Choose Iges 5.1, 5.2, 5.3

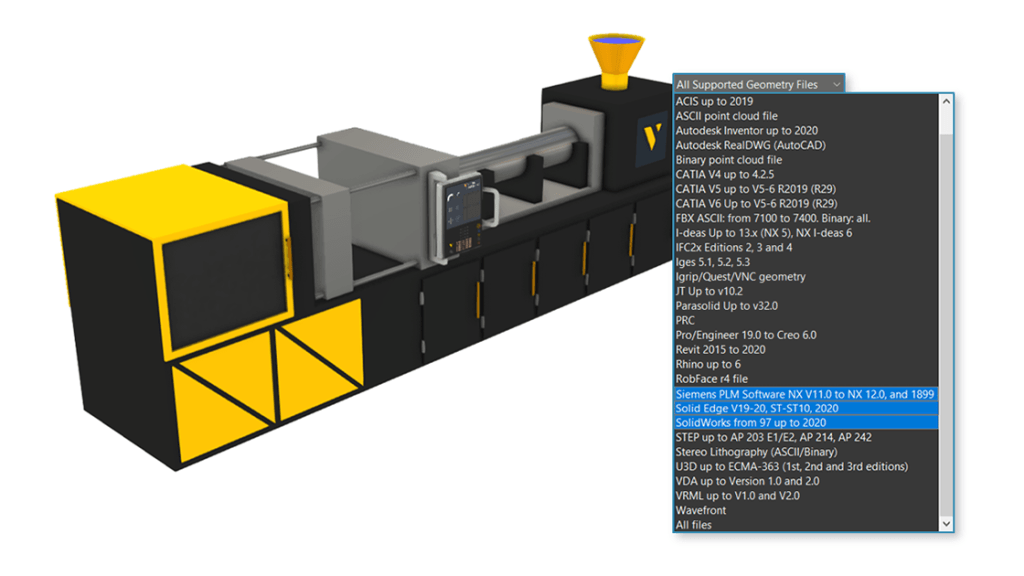tap(807, 262)
